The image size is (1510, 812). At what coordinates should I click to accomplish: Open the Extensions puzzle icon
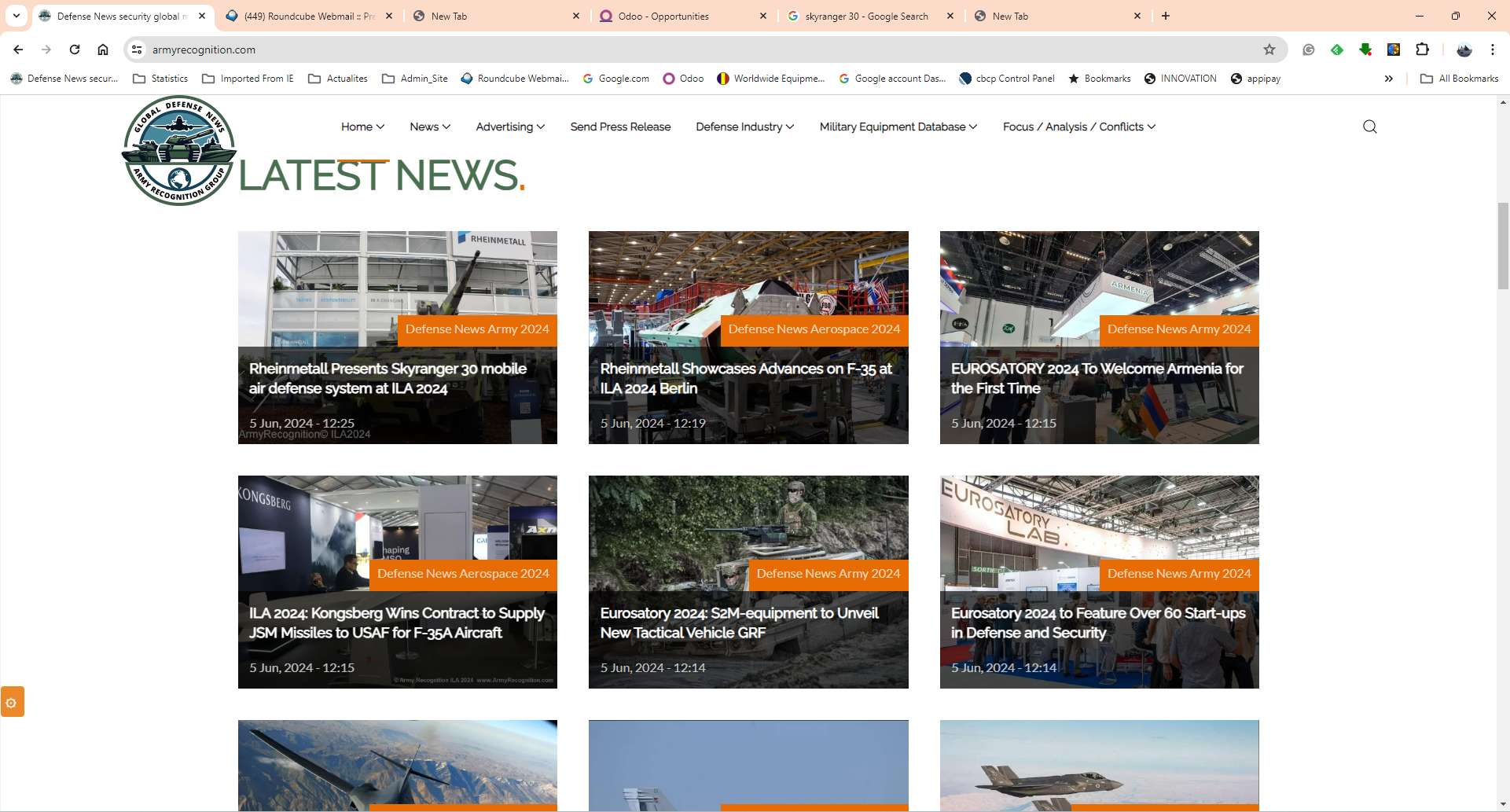pos(1422,50)
